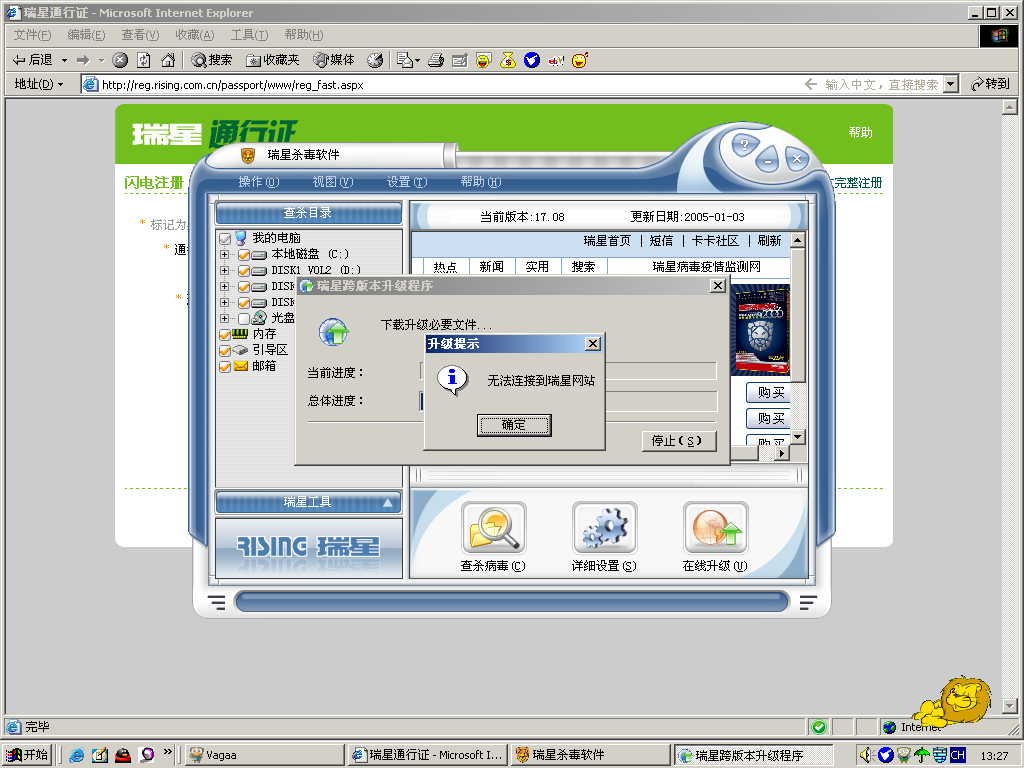Open the 卡卡社区 link
This screenshot has width=1024, height=768.
pyautogui.click(x=715, y=241)
